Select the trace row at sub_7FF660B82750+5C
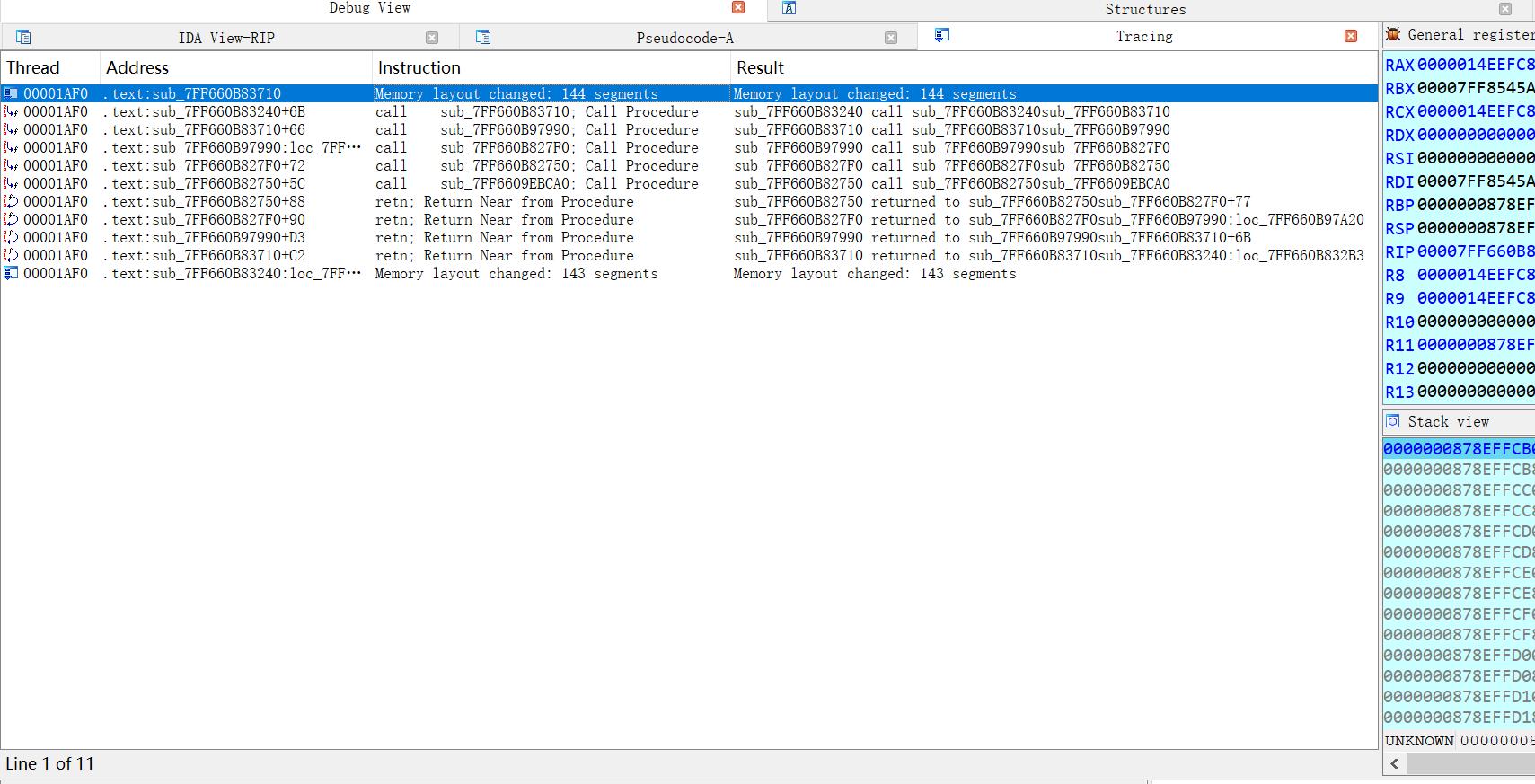 (x=689, y=184)
